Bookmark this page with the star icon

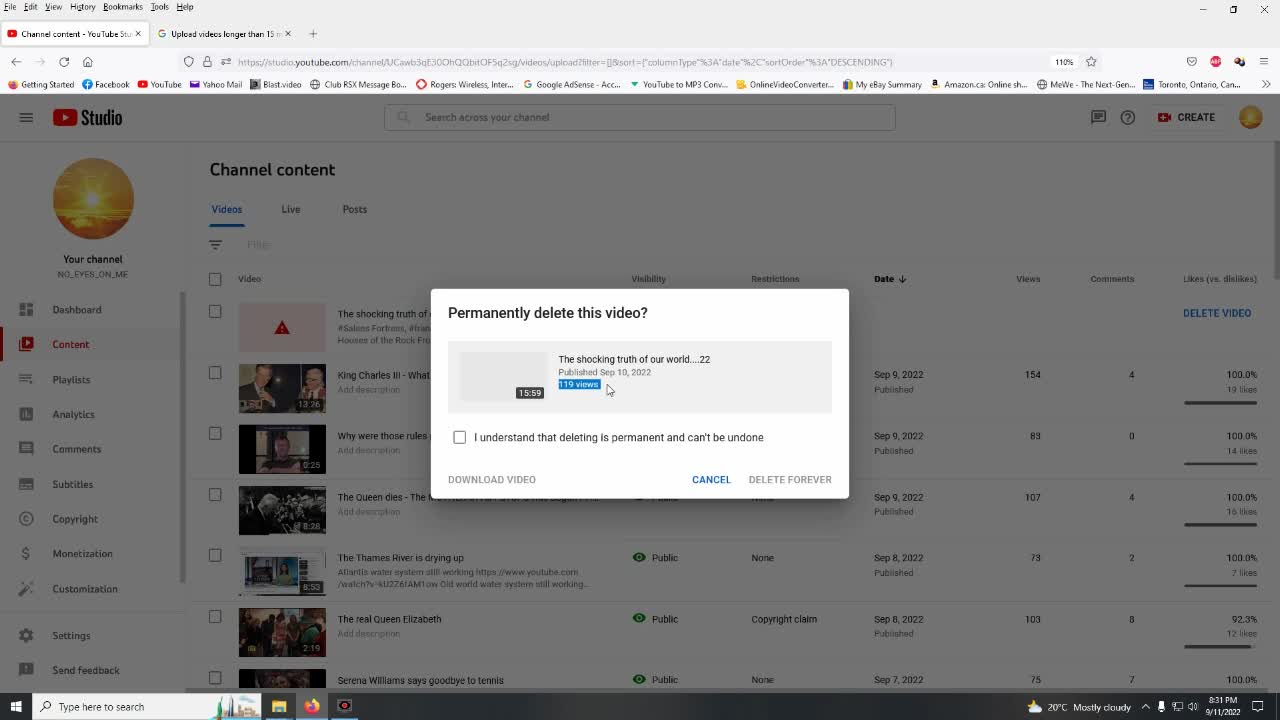[x=1091, y=62]
